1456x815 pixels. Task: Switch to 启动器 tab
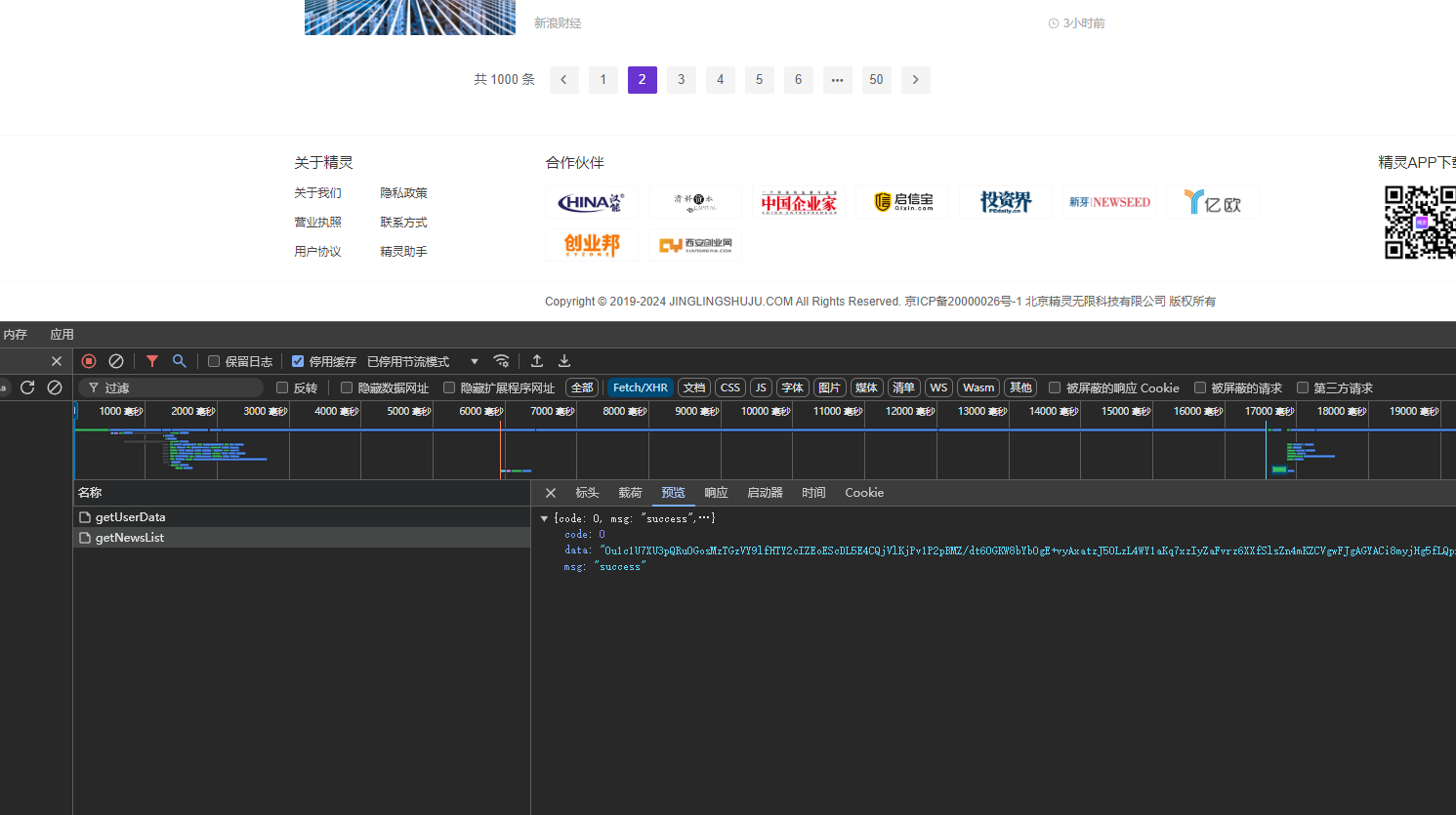pos(765,493)
